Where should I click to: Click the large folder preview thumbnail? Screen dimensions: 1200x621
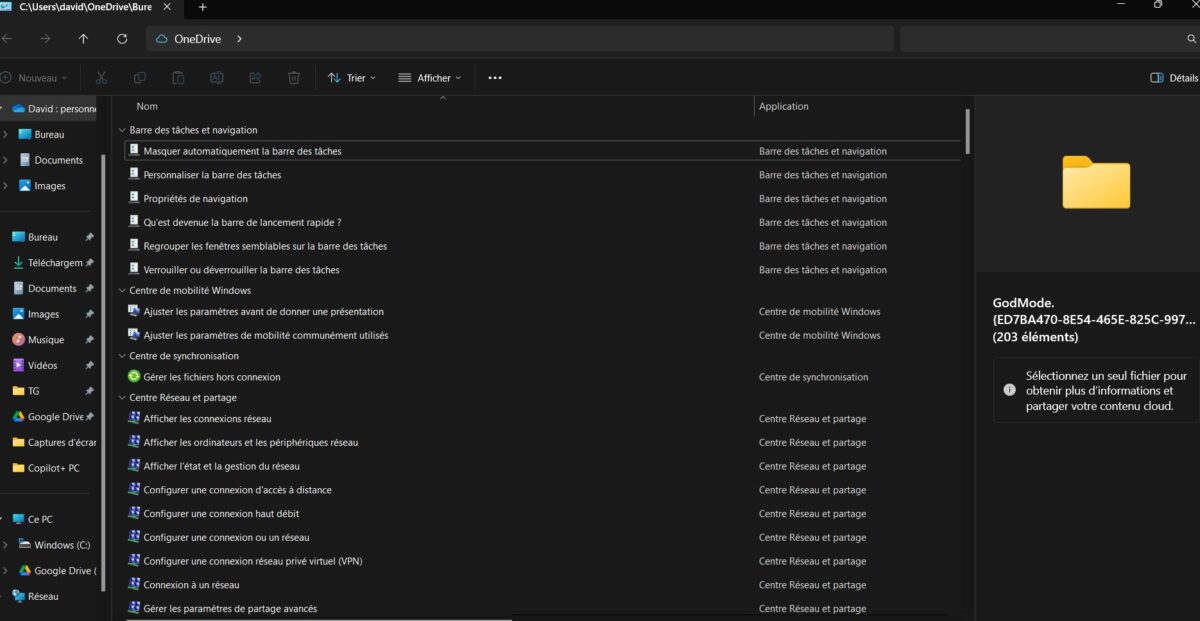point(1096,182)
